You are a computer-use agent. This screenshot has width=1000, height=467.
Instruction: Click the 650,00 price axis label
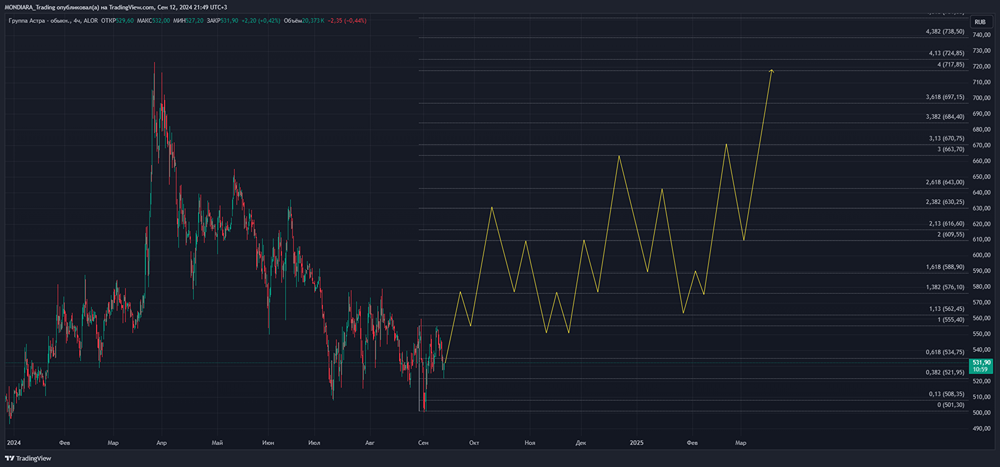982,177
